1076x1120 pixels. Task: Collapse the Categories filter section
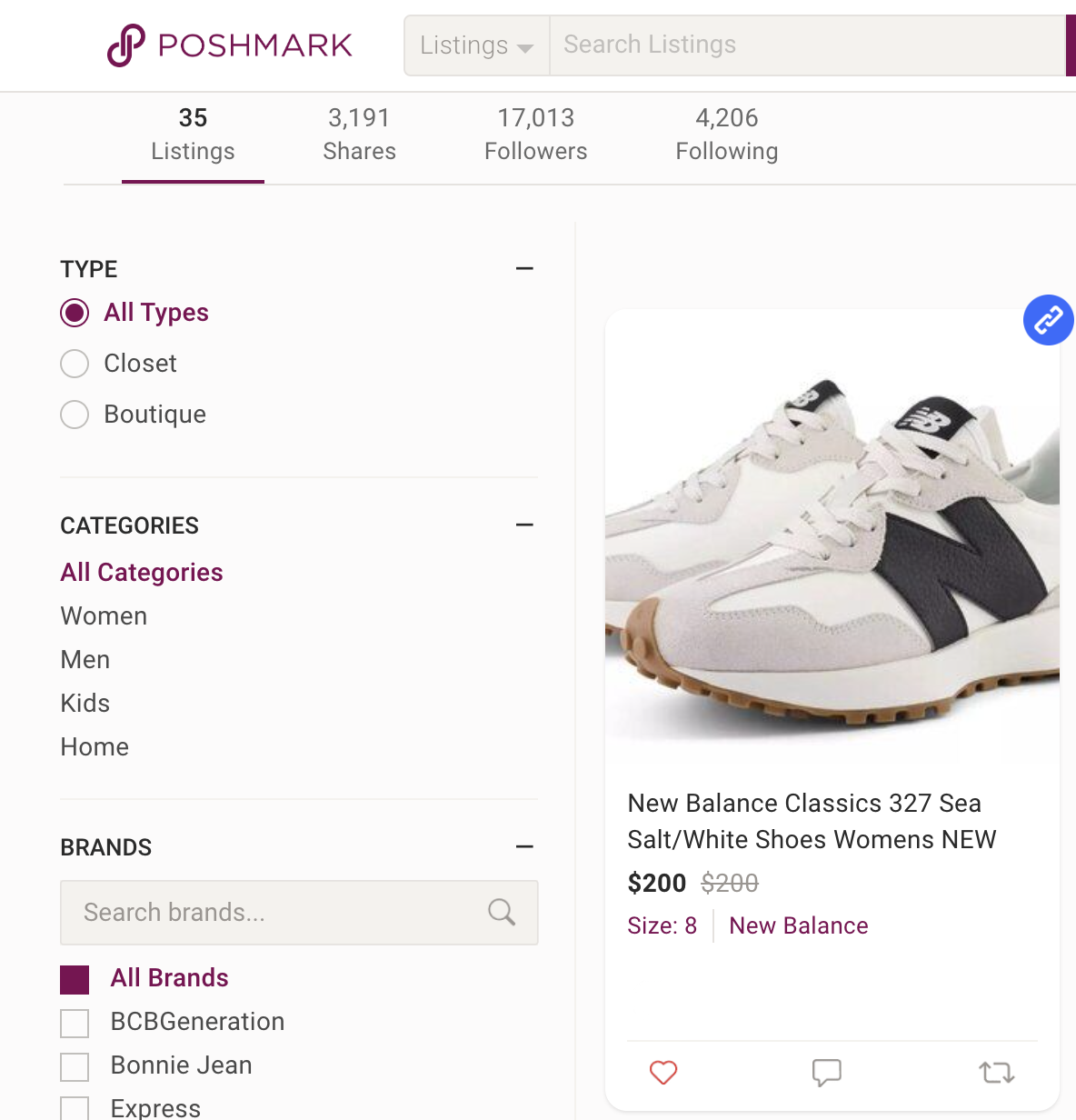point(524,525)
